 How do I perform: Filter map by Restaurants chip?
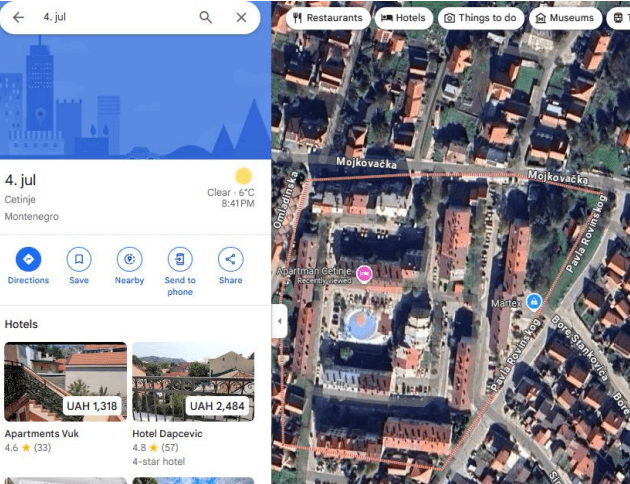[326, 18]
